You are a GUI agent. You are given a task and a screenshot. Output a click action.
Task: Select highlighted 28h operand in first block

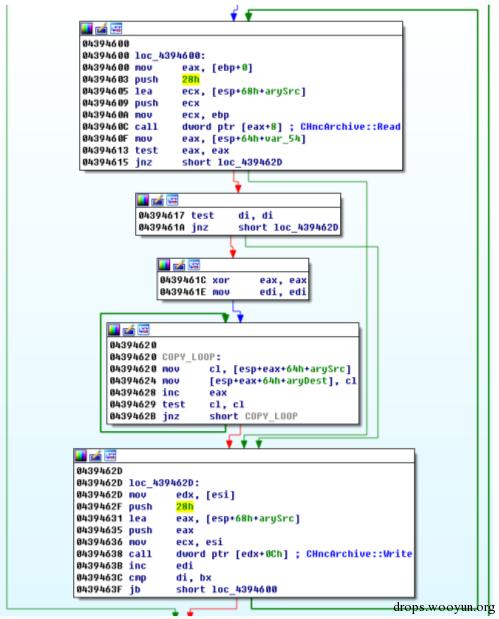pyautogui.click(x=191, y=80)
